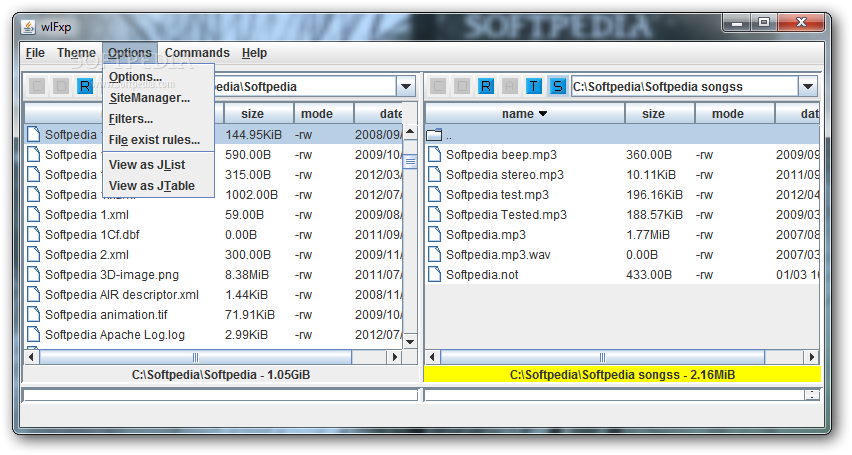852x455 pixels.
Task: Open the File menu
Action: point(35,53)
